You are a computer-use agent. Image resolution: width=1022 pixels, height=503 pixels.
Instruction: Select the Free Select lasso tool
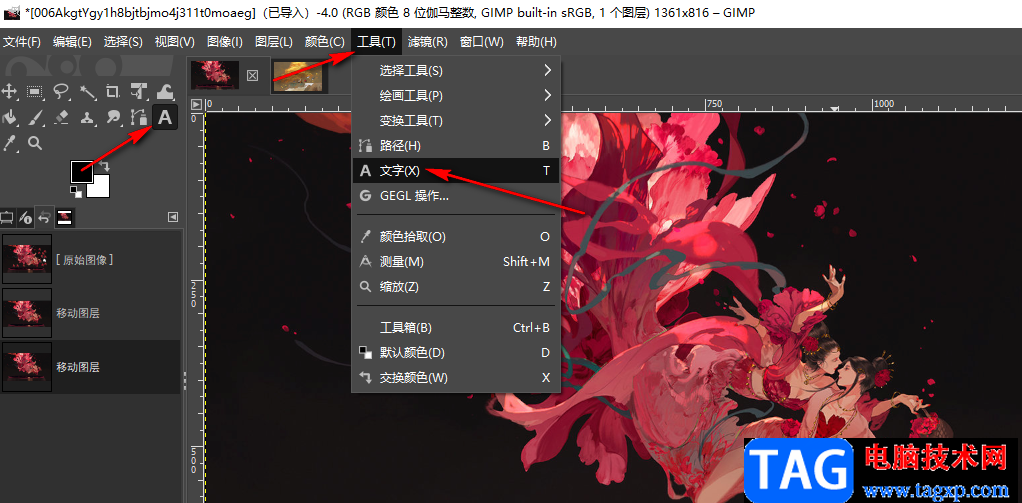pyautogui.click(x=61, y=91)
